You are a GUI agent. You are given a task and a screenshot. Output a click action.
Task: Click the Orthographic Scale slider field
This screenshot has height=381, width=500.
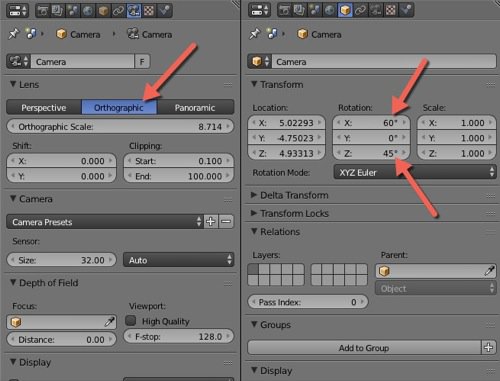pos(120,127)
